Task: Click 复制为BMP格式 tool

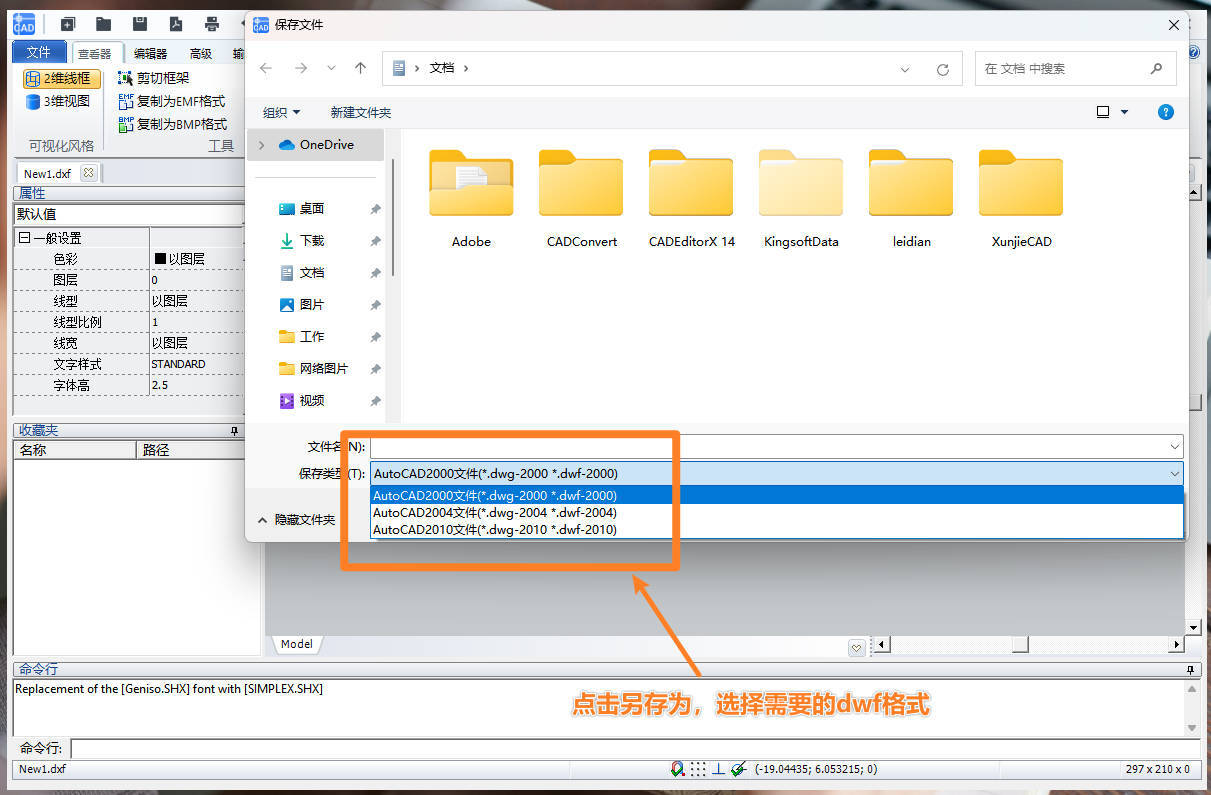Action: 171,124
